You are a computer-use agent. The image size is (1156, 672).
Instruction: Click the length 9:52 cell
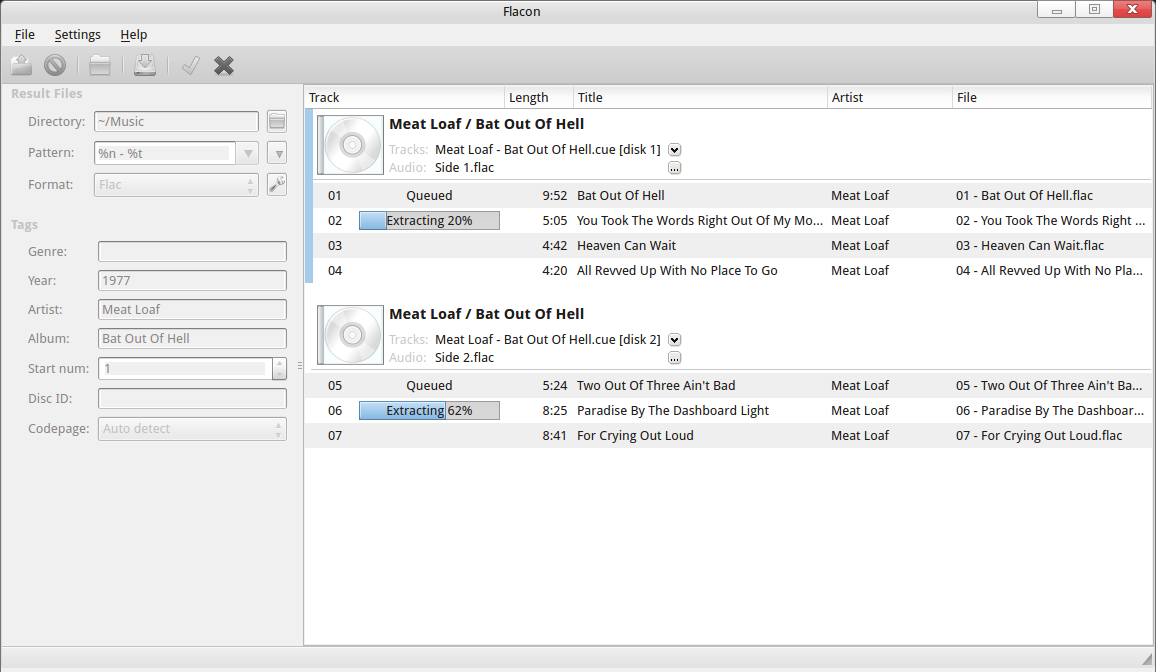554,195
